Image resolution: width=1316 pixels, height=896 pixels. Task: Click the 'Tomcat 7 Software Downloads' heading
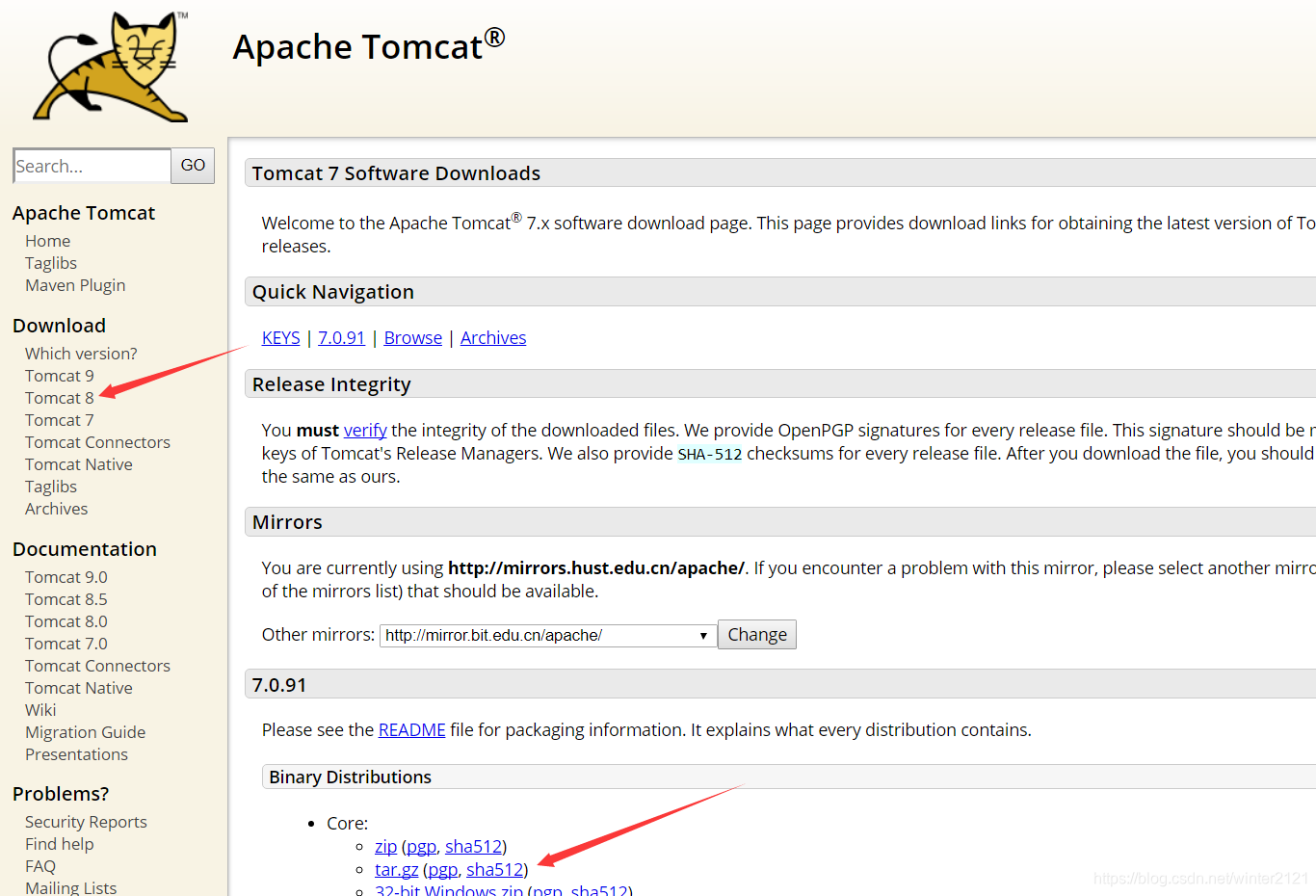396,173
